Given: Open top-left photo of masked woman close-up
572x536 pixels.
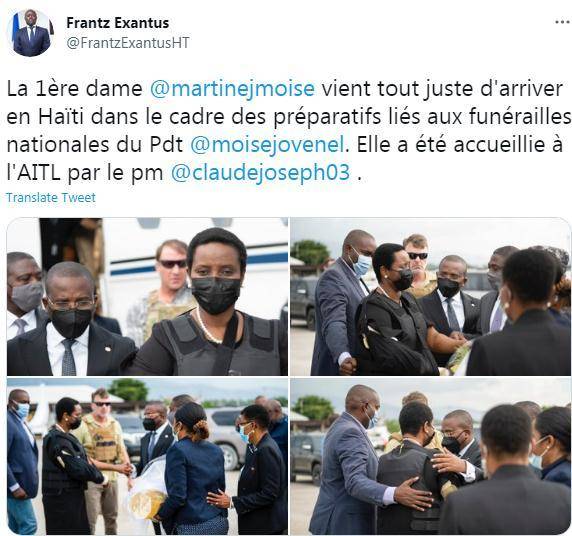Looking at the screenshot, I should coord(147,297).
